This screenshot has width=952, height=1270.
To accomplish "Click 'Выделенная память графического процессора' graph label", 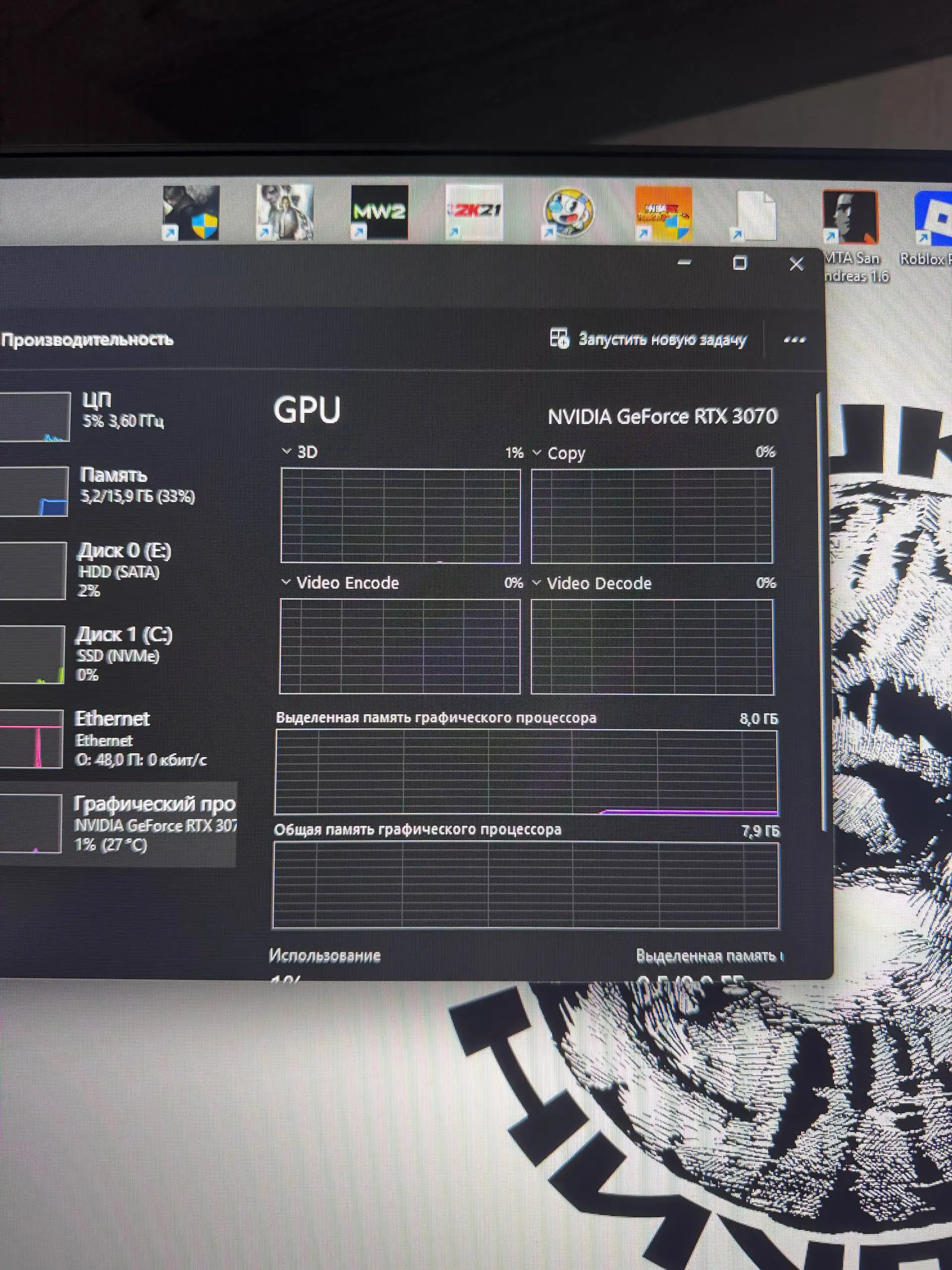I will pyautogui.click(x=436, y=718).
